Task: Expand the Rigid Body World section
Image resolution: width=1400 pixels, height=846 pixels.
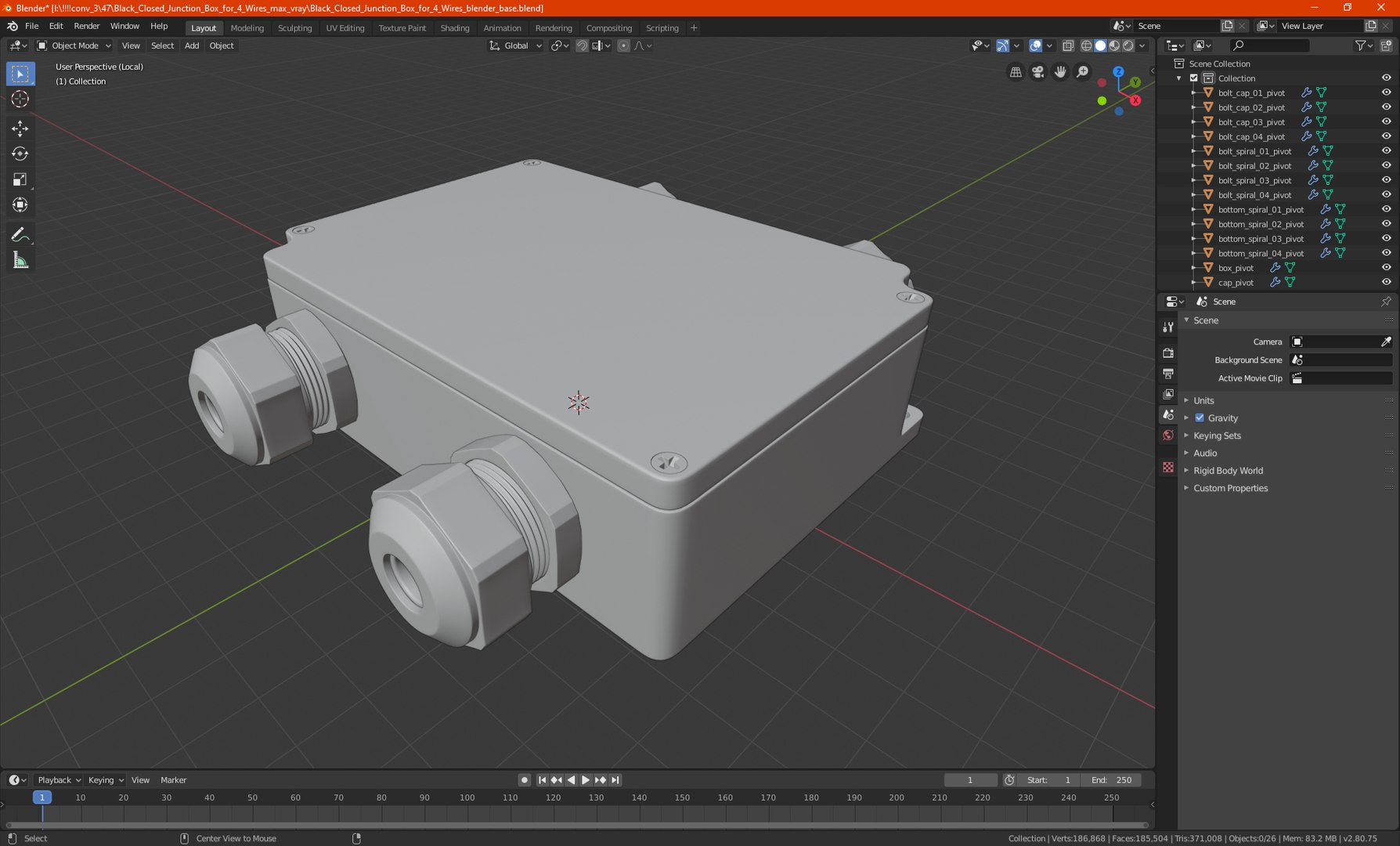Action: tap(1228, 471)
